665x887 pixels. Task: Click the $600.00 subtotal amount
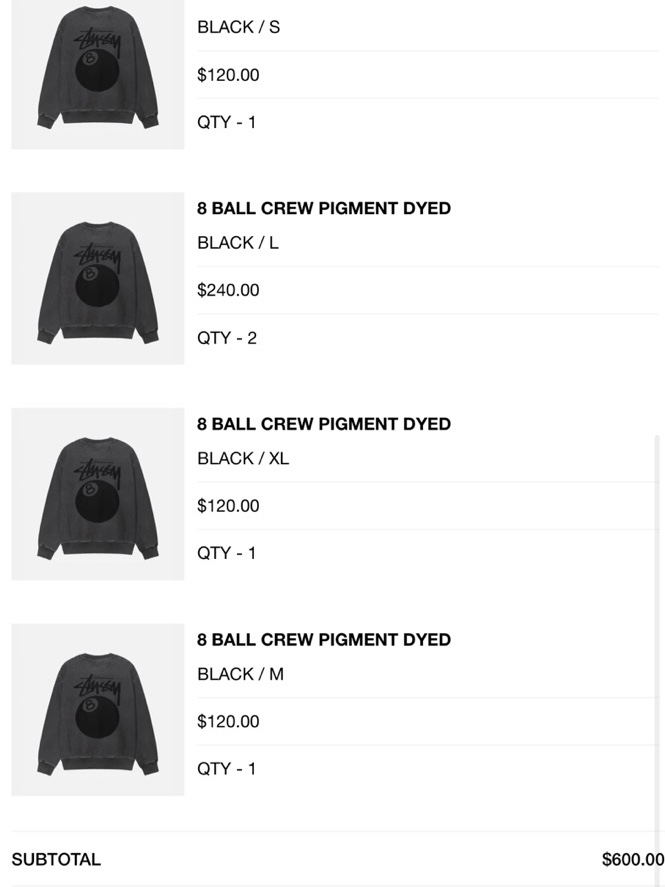(x=632, y=860)
